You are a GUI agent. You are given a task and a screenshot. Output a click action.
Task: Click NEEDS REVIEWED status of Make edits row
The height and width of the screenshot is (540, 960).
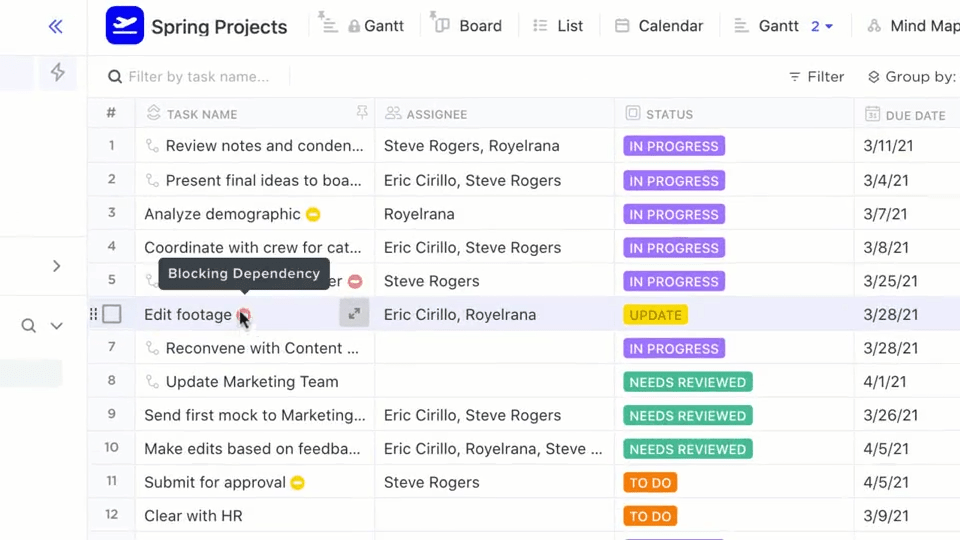click(688, 449)
